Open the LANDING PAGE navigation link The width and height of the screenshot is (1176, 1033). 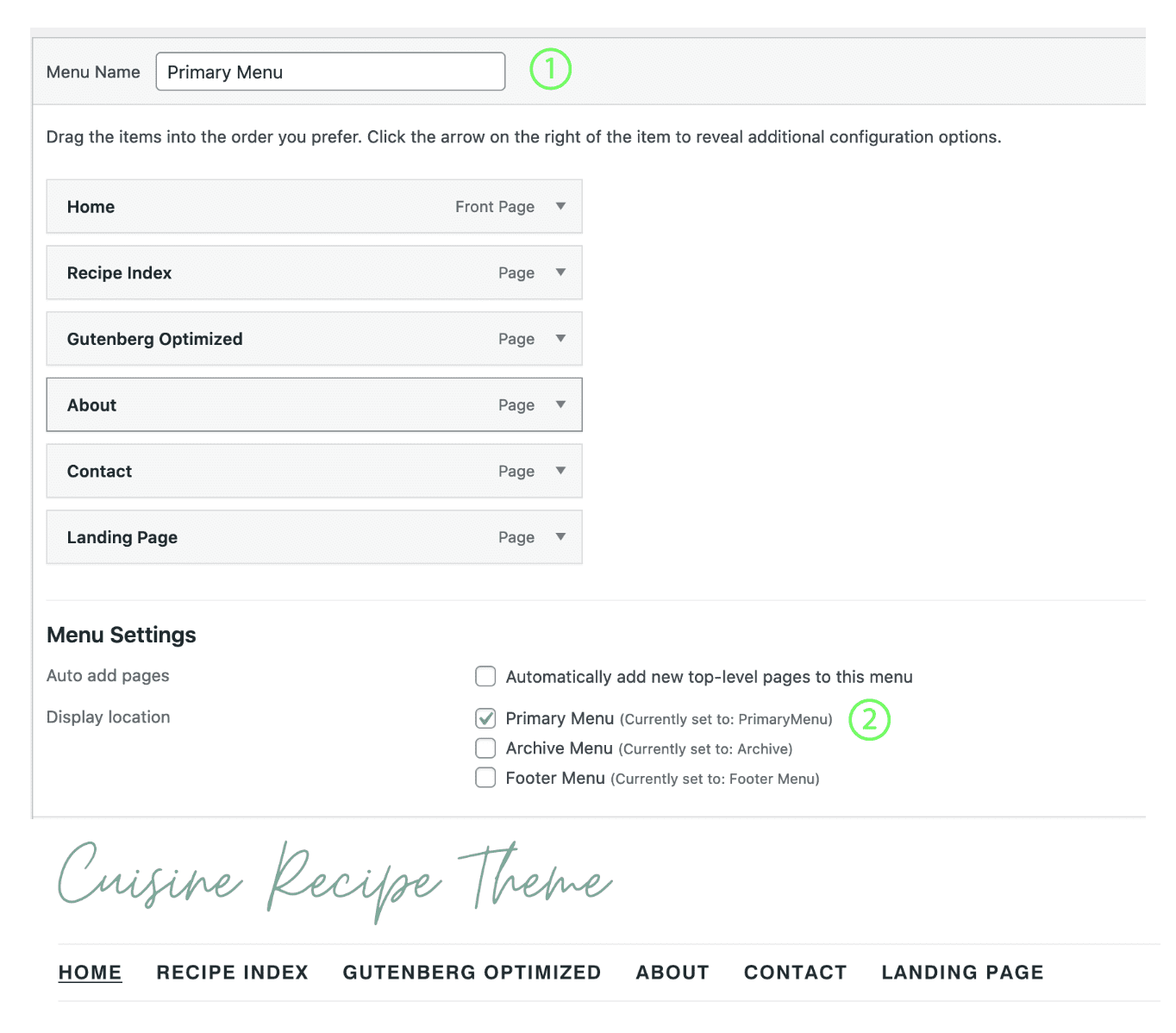pyautogui.click(x=961, y=972)
